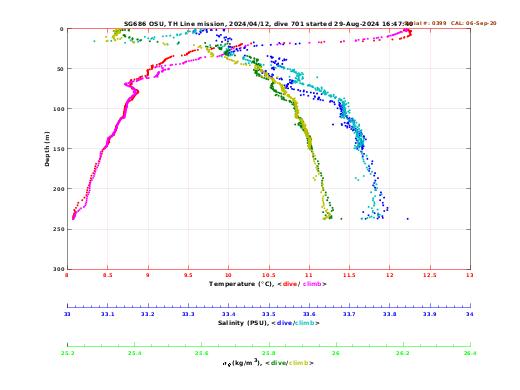Click the 33.9 salinity tick label
Viewport: 520px width, 390px height.
click(x=430, y=314)
